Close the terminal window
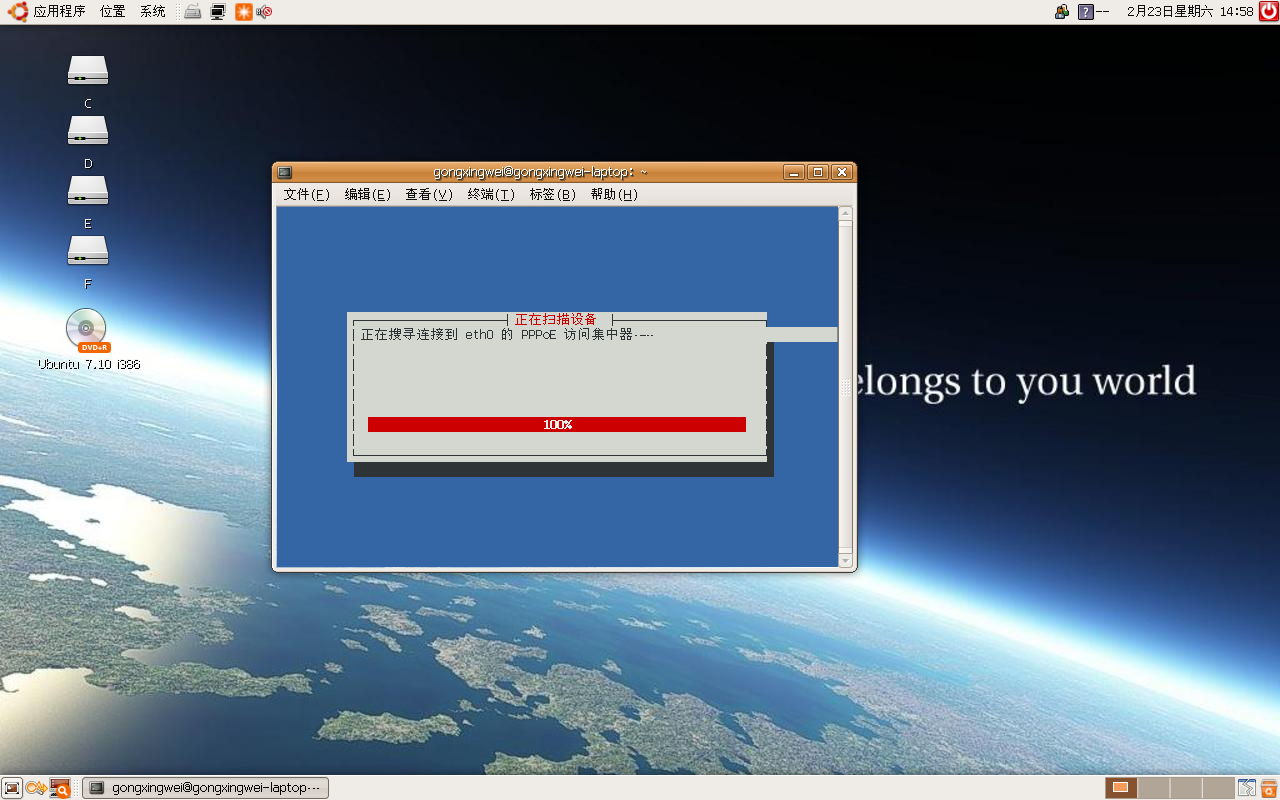Viewport: 1280px width, 800px height. [x=842, y=172]
